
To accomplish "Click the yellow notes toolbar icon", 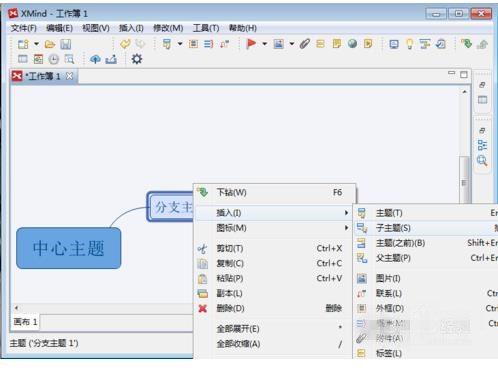I will (x=337, y=44).
